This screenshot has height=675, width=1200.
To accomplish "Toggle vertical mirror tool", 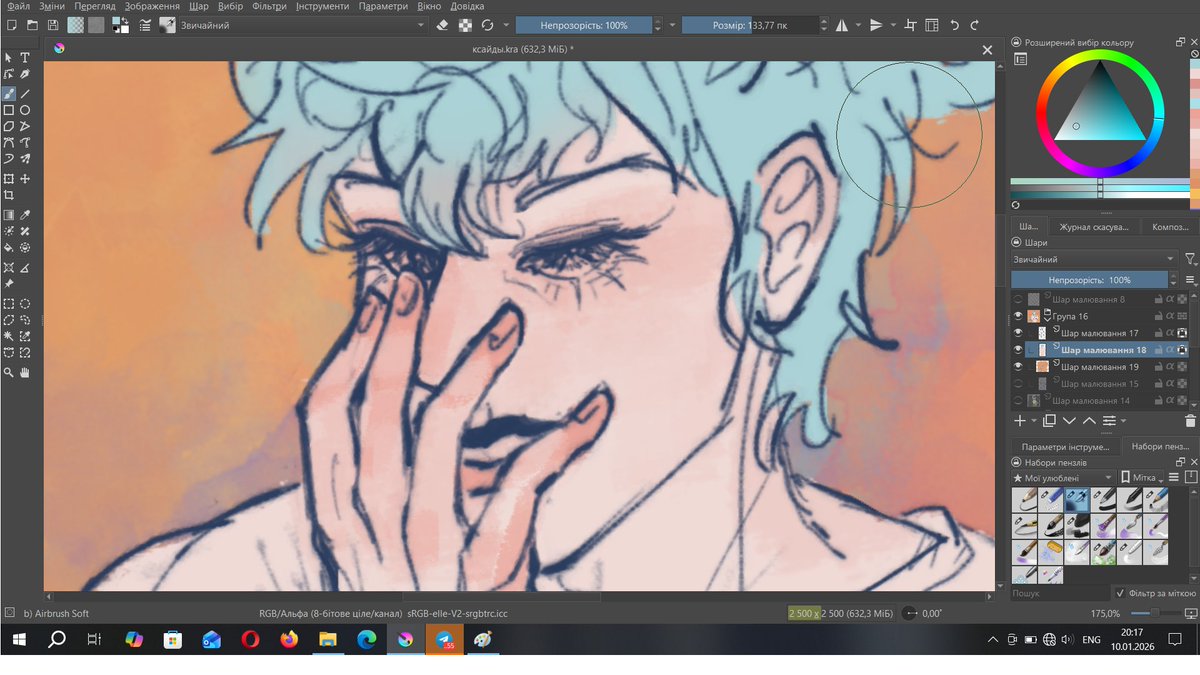I will (x=876, y=25).
